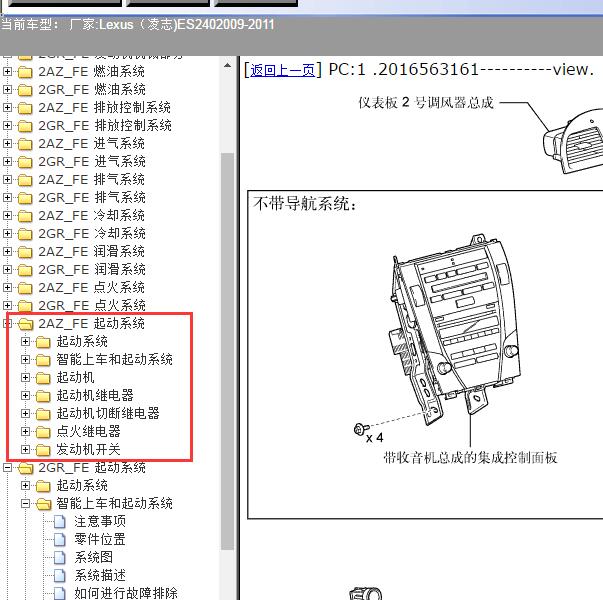Screen dimensions: 603x600
Task: Click folder icon of 2GR_FE 排气系统
Action: tap(25, 198)
